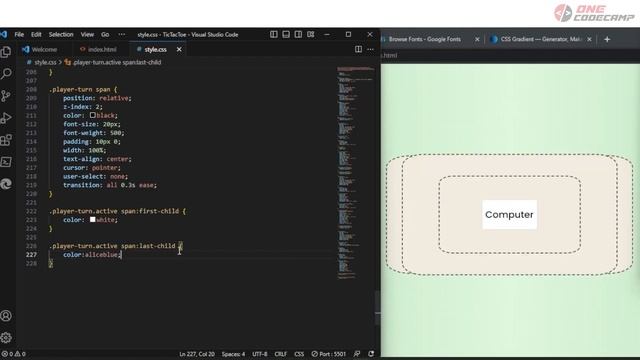Open the File menu
This screenshot has width=640, height=360.
click(x=19, y=35)
